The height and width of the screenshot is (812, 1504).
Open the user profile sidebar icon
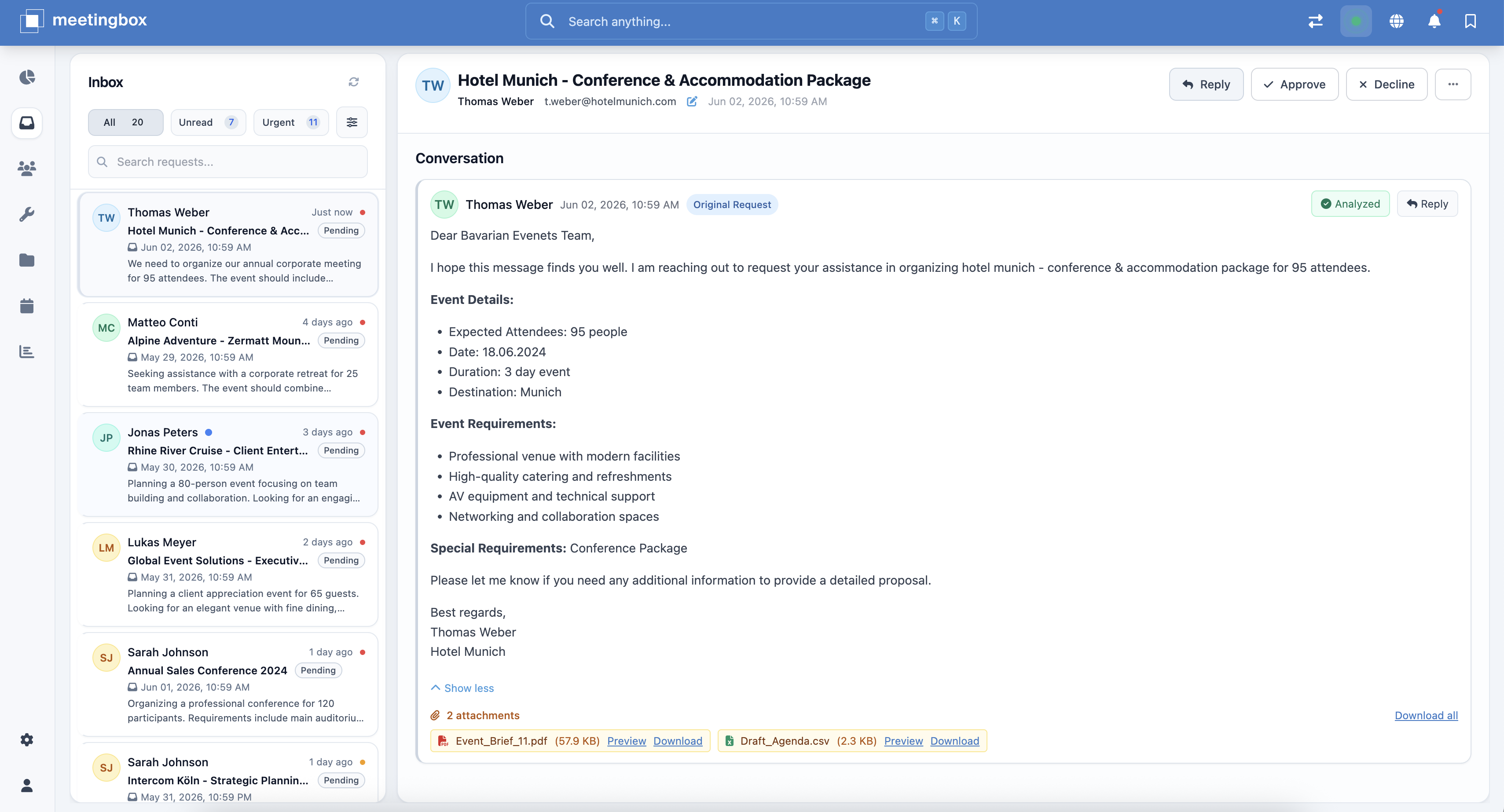(x=27, y=785)
